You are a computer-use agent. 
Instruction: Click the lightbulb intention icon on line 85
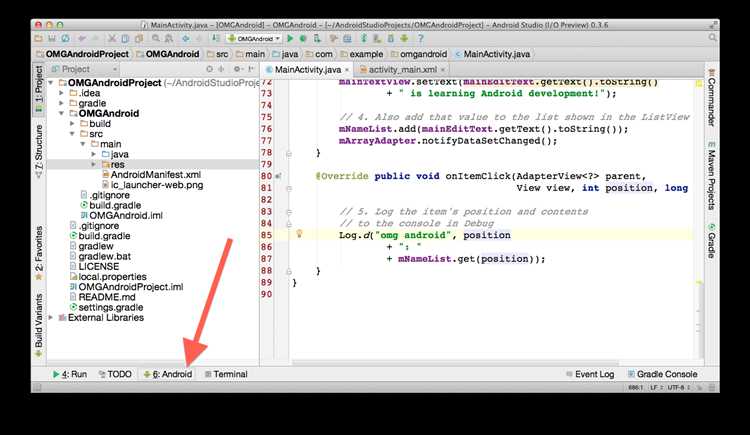[x=299, y=234]
